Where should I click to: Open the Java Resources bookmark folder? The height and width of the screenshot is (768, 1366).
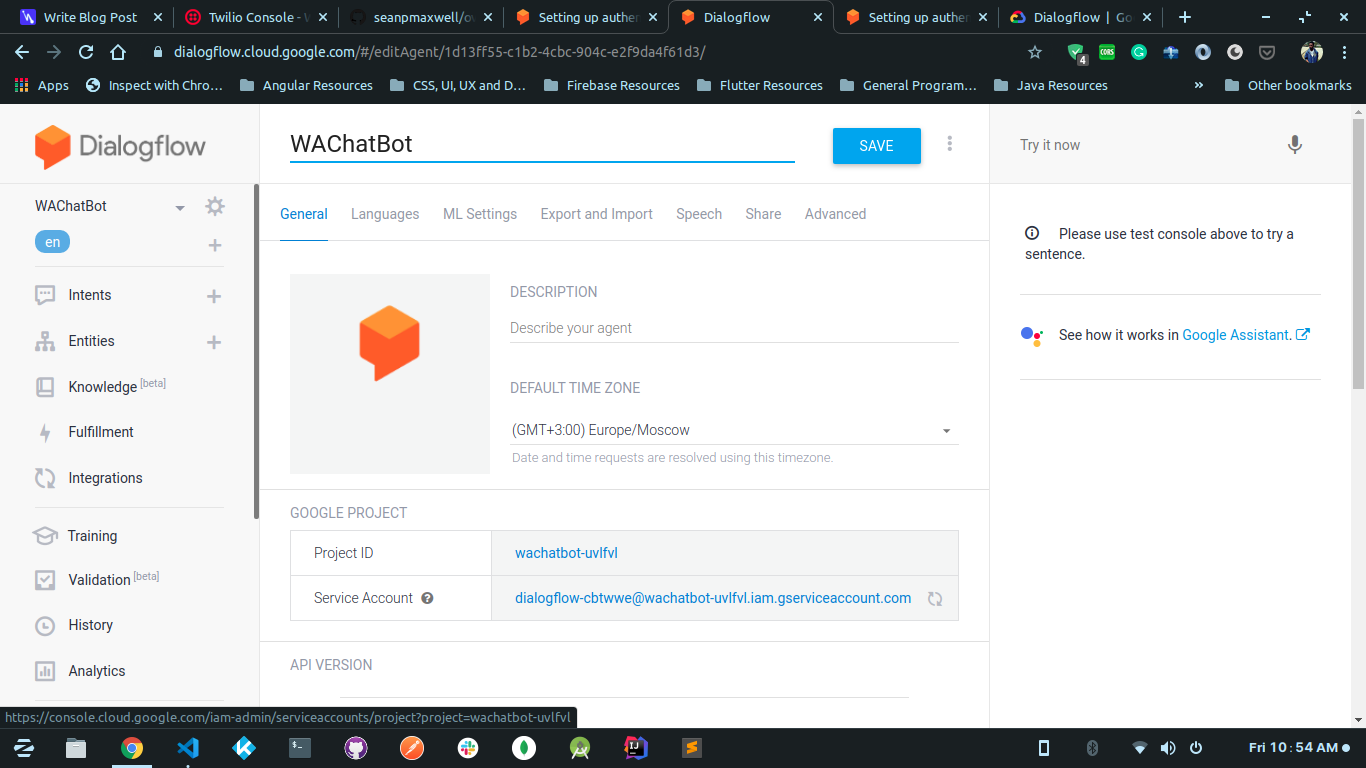[1051, 85]
